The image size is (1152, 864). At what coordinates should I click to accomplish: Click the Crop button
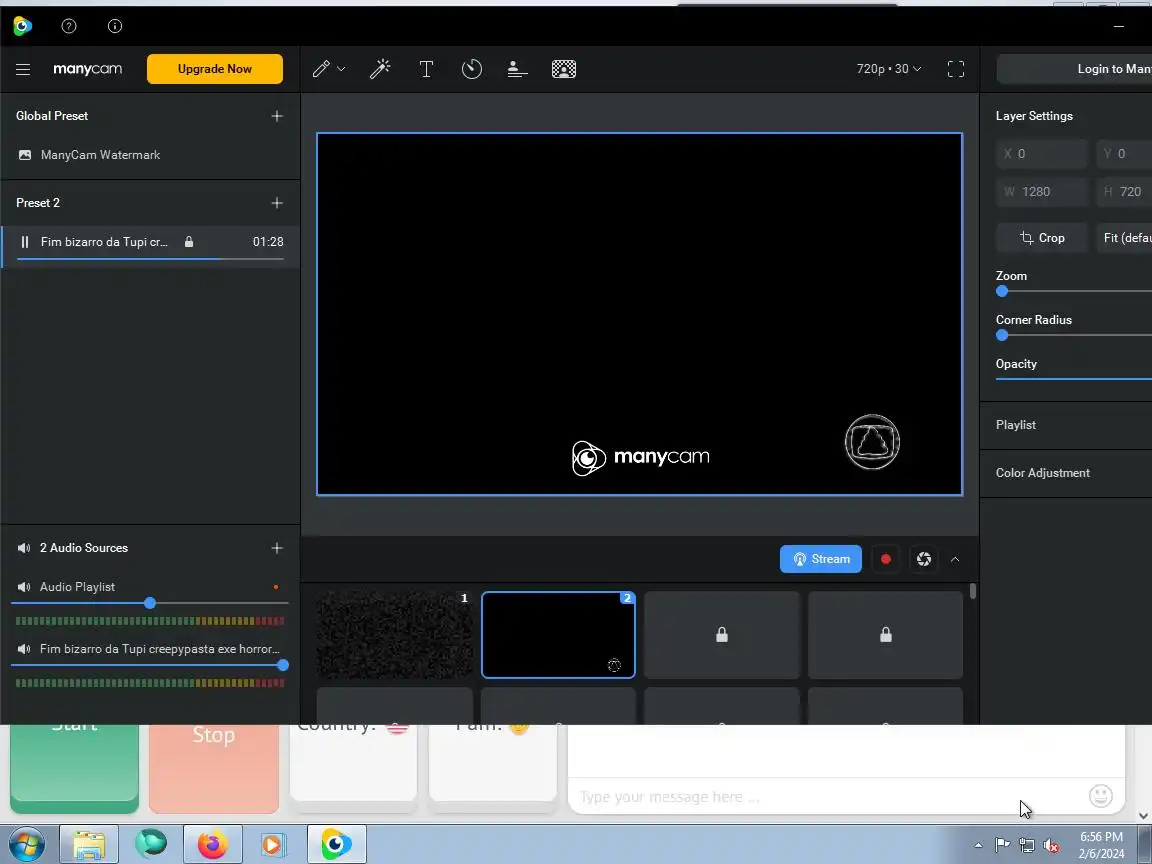(x=1041, y=238)
